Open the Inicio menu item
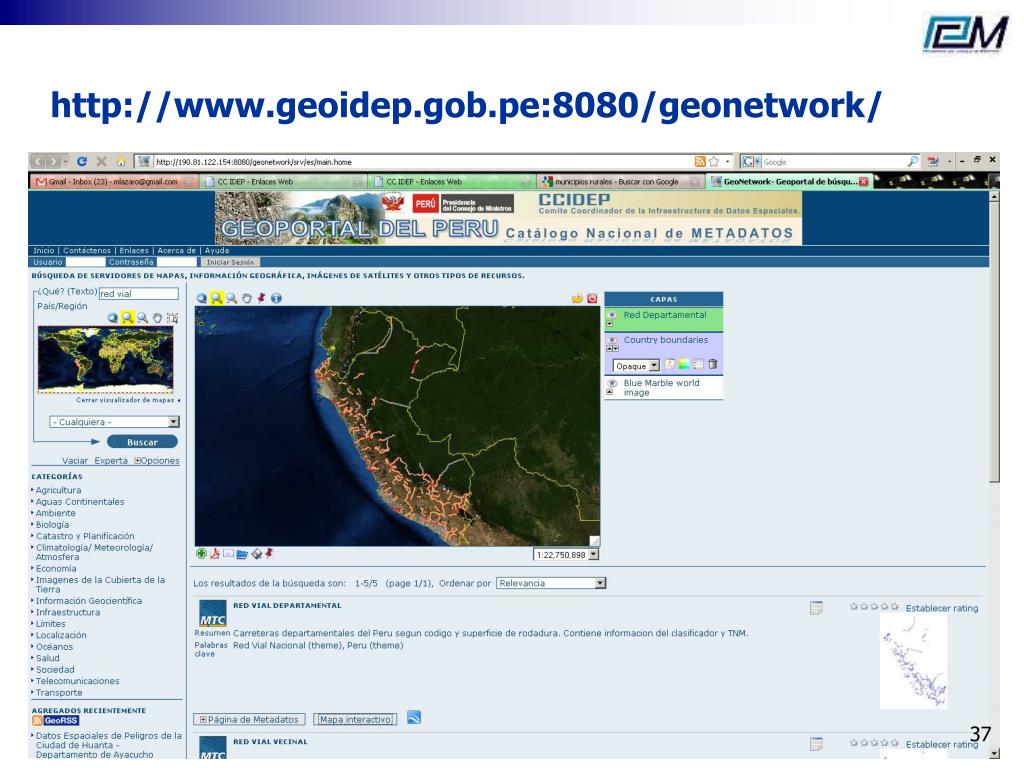The height and width of the screenshot is (768, 1024). click(44, 251)
